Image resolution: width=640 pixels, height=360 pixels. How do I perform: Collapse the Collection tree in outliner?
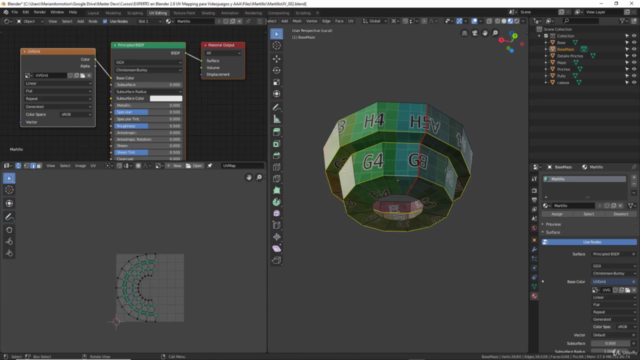[540, 36]
